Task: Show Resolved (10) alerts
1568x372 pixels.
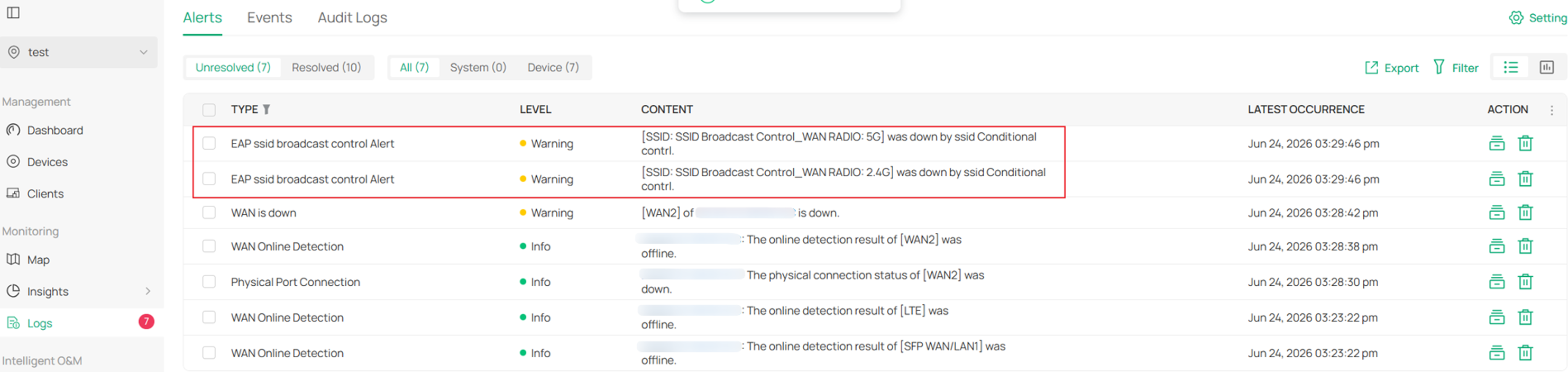Action: [x=326, y=68]
